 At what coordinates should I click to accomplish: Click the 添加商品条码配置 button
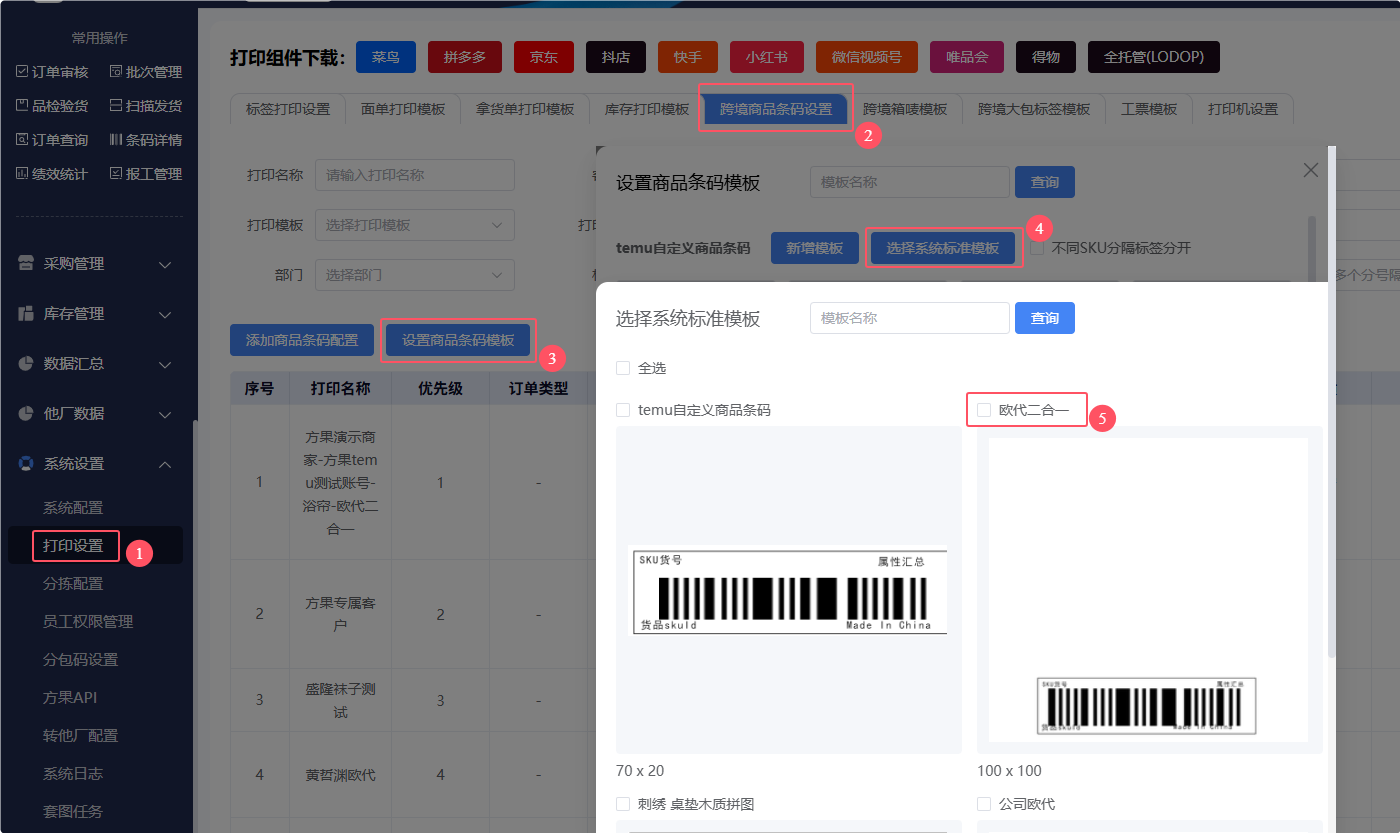(x=302, y=340)
